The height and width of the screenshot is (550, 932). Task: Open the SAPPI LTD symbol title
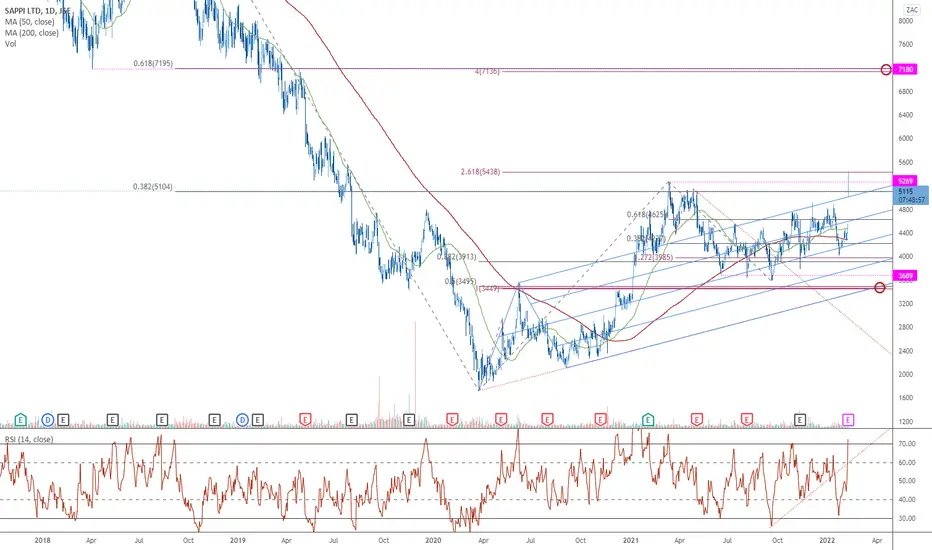[37, 11]
